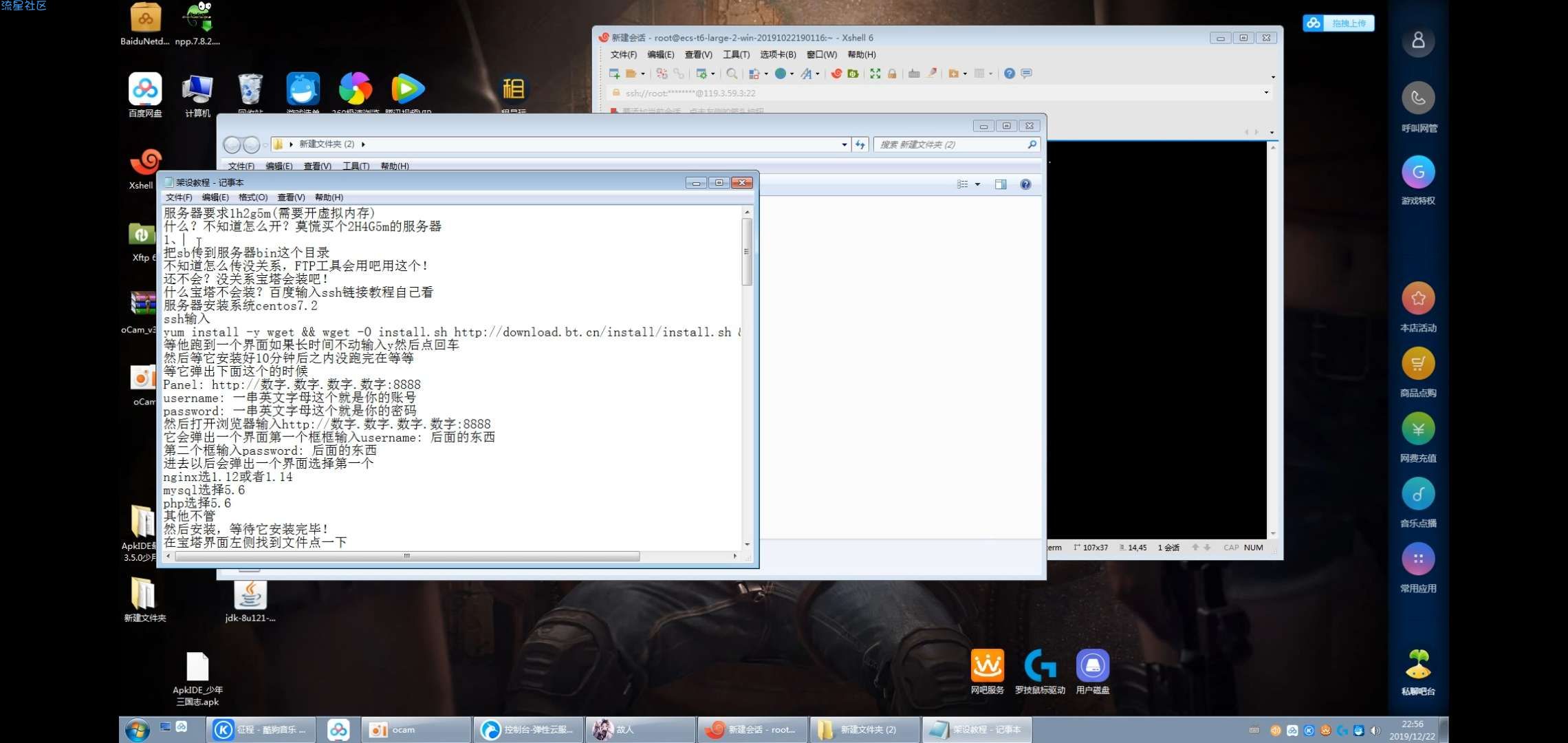The width and height of the screenshot is (1568, 743).
Task: Click the blue help icon in Xshell toolbar
Action: 1009,74
